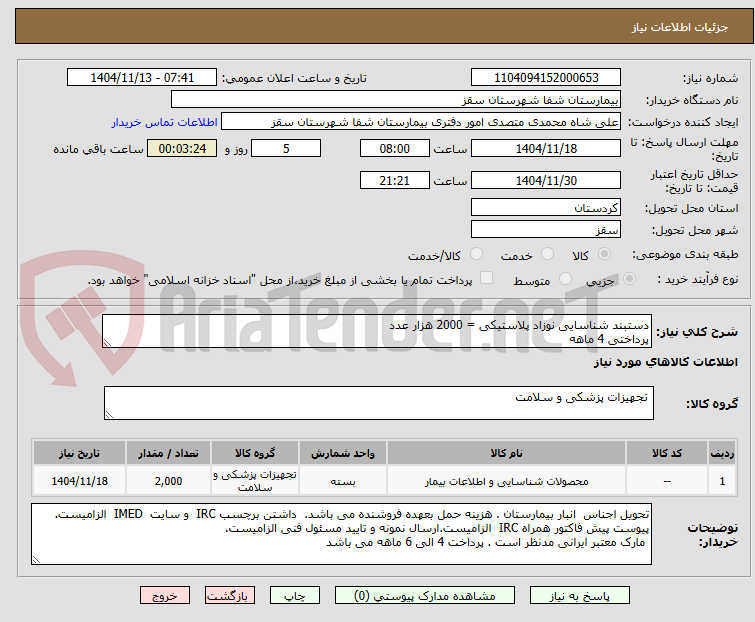Click the row number cell 1

[722, 480]
